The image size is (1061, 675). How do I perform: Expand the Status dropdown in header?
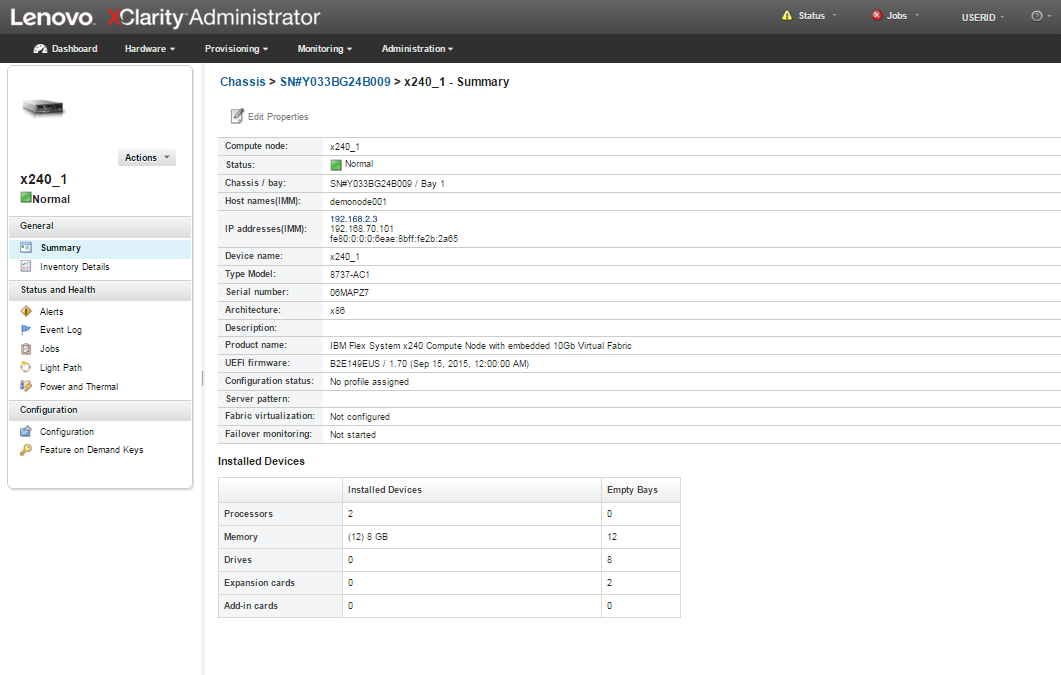(x=810, y=16)
